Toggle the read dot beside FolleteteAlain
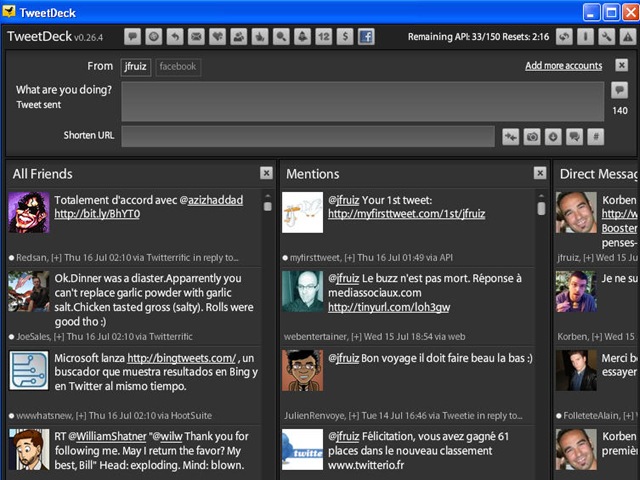The height and width of the screenshot is (480, 640). click(x=559, y=416)
